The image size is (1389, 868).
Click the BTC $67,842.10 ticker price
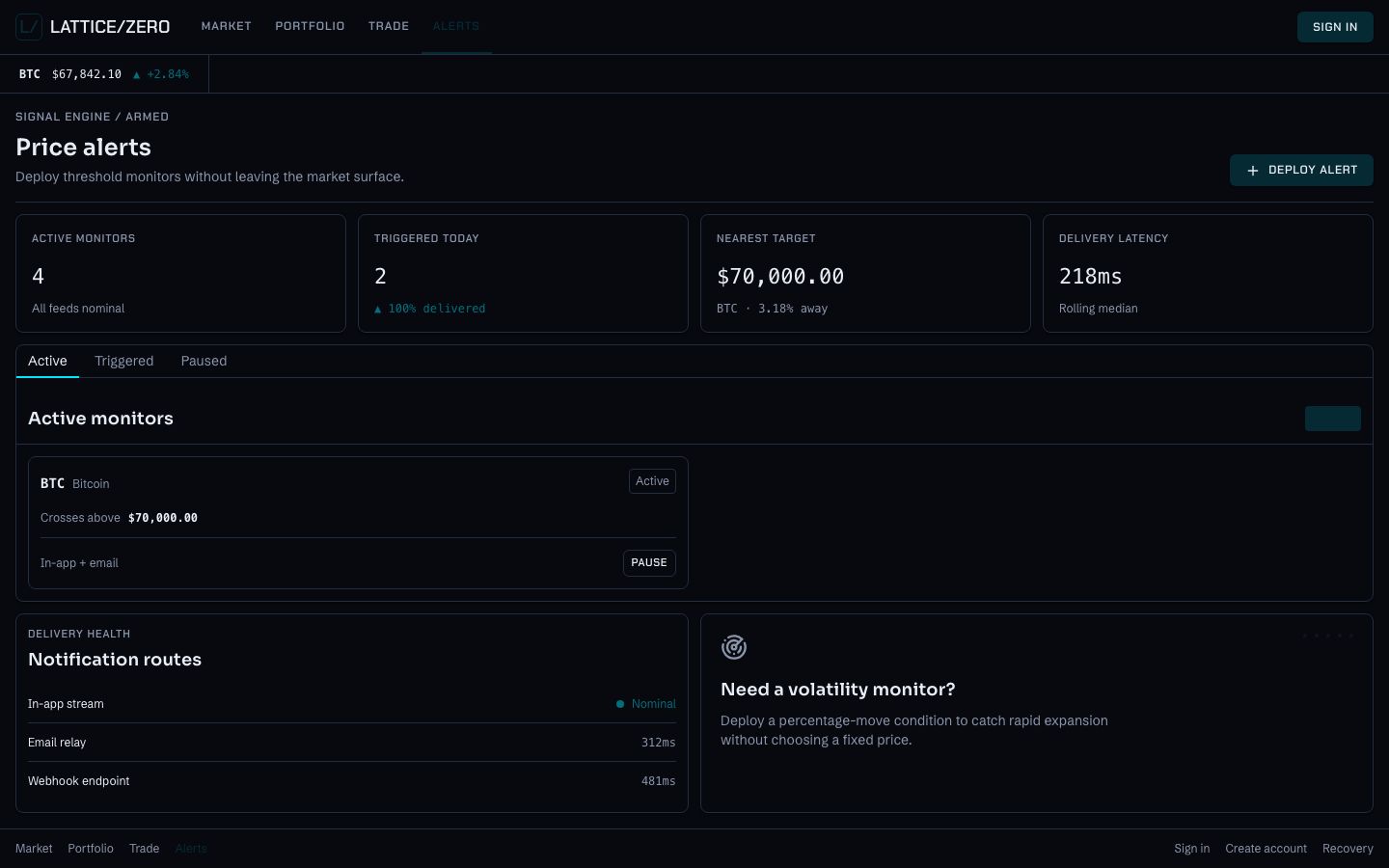coord(87,74)
